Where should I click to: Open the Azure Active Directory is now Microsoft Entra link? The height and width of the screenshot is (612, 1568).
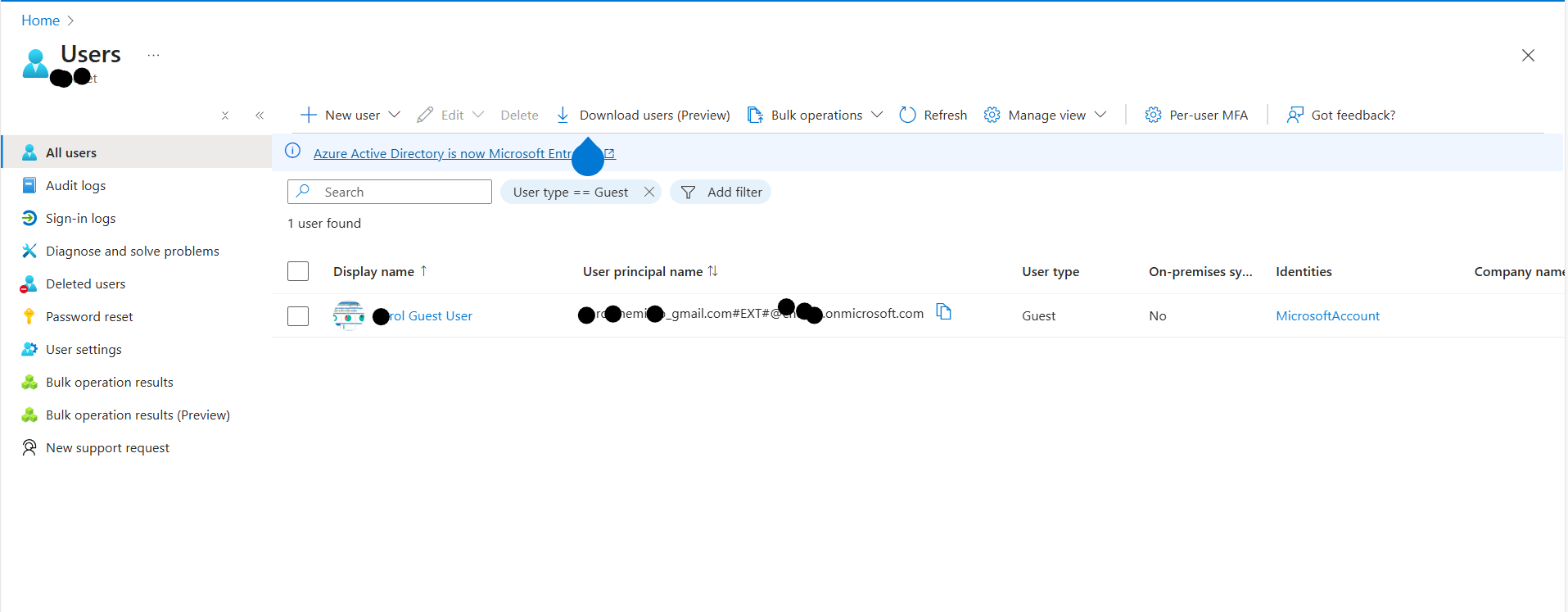(x=463, y=153)
